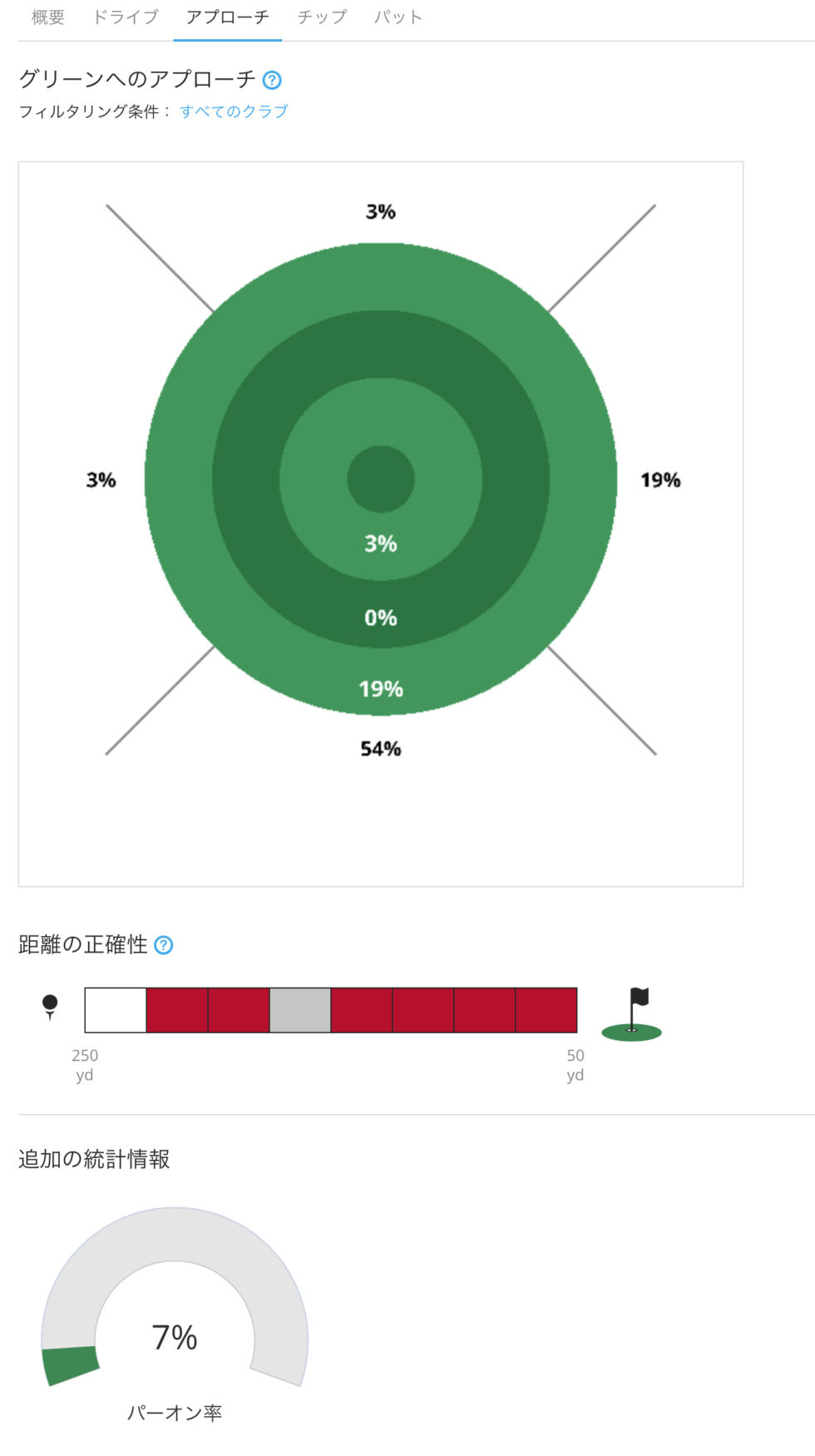Click the 0% ring label in chart
Screen dimensions: 815x1456
[x=381, y=618]
